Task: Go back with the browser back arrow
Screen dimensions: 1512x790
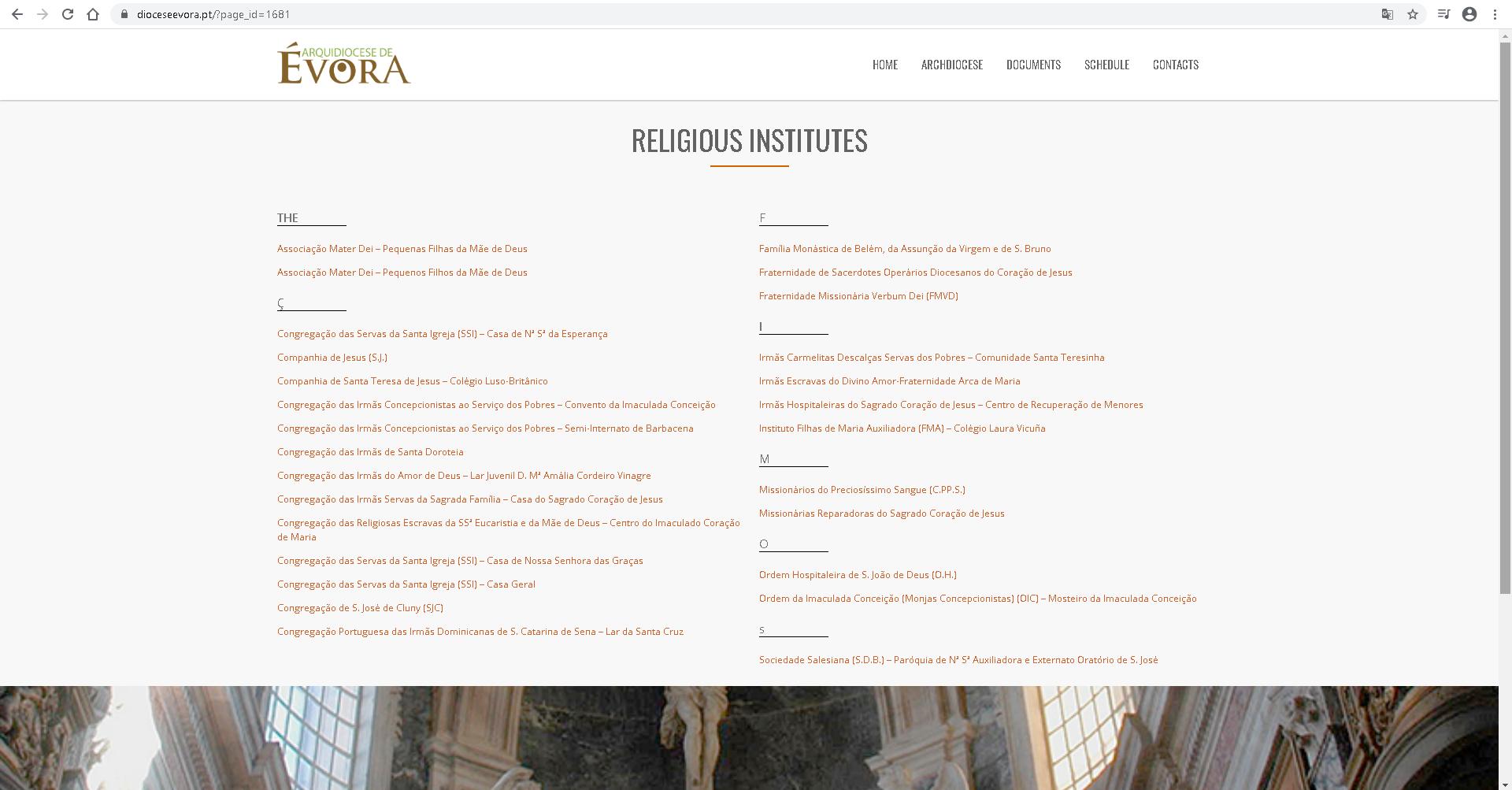Action: click(17, 14)
